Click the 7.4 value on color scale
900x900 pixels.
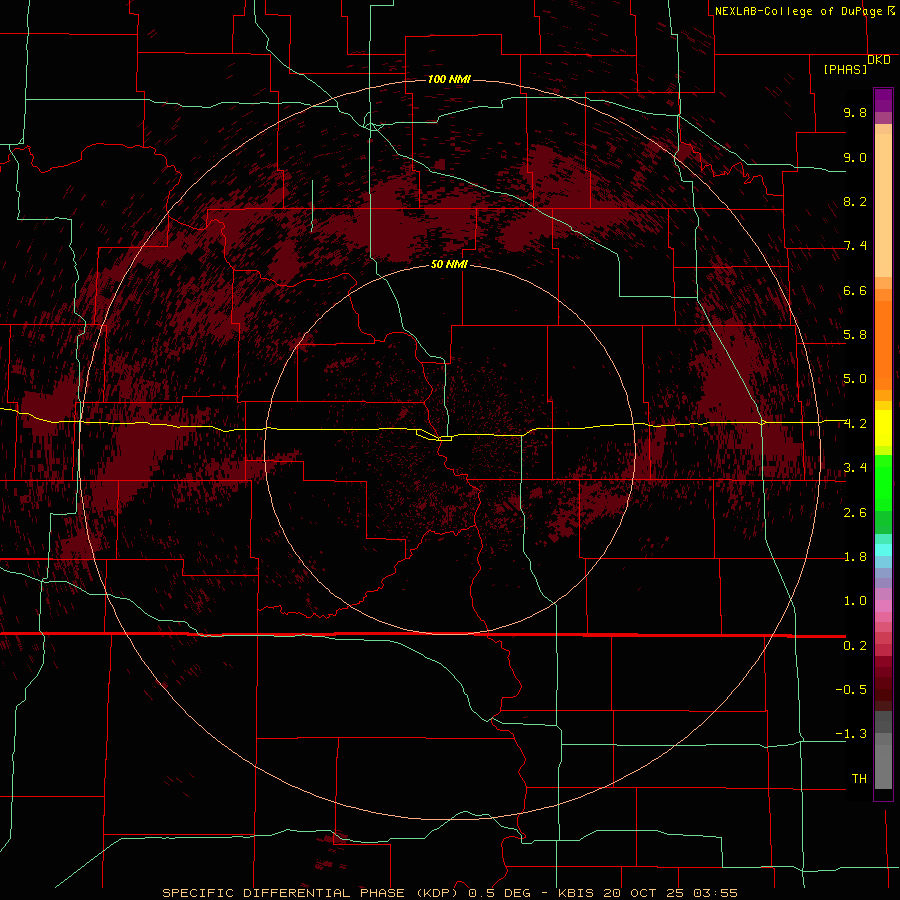855,246
